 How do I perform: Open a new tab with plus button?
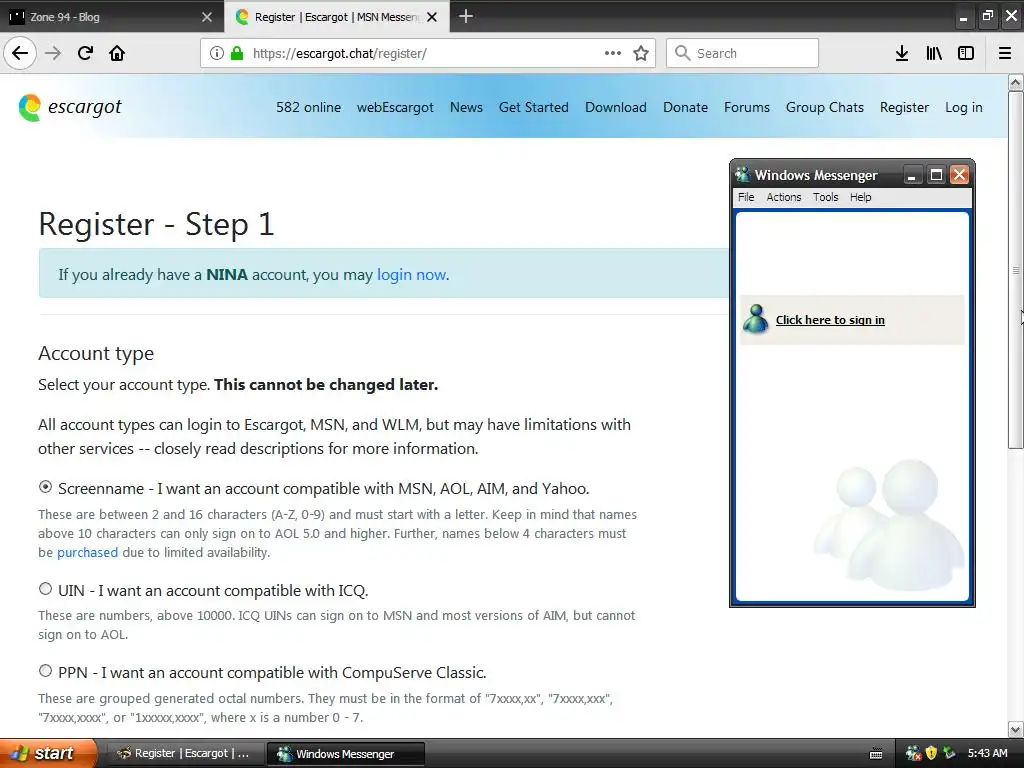(x=466, y=16)
